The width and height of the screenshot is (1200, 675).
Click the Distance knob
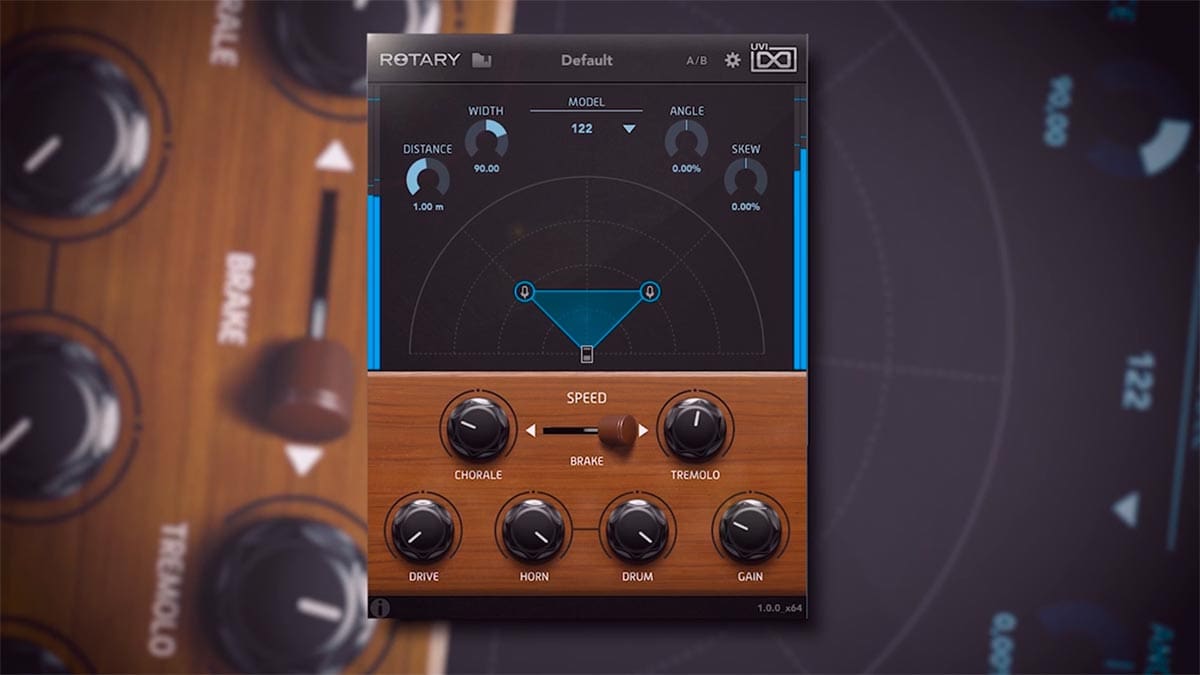[x=428, y=179]
